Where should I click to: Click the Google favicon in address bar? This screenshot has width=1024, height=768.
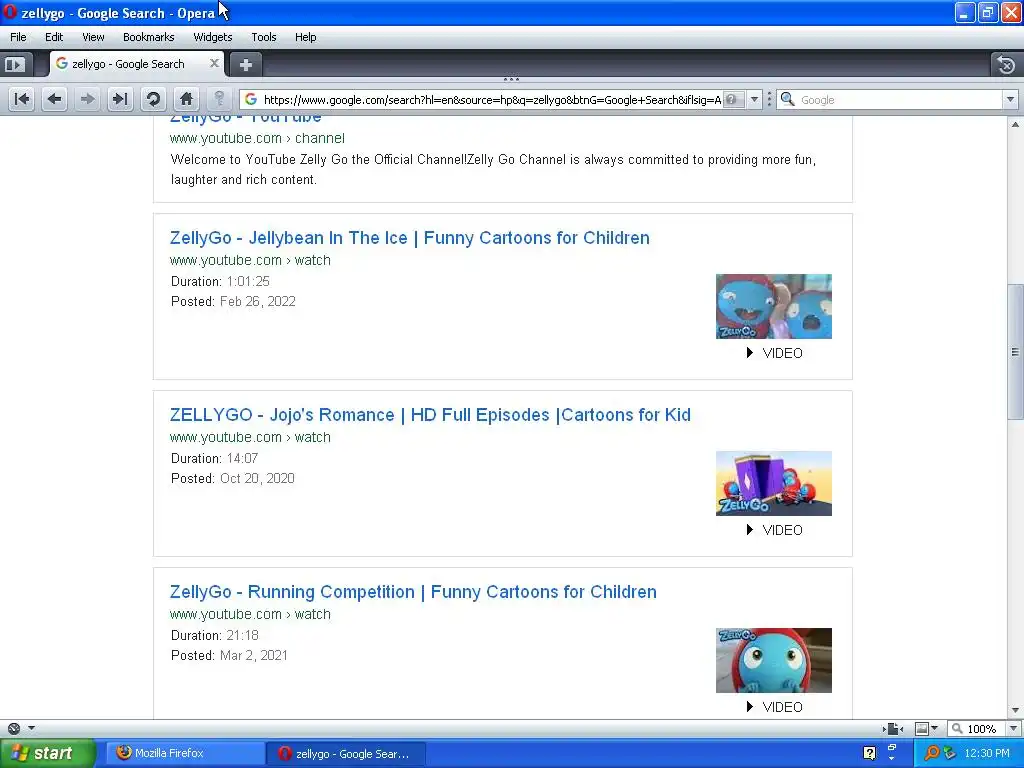click(251, 99)
